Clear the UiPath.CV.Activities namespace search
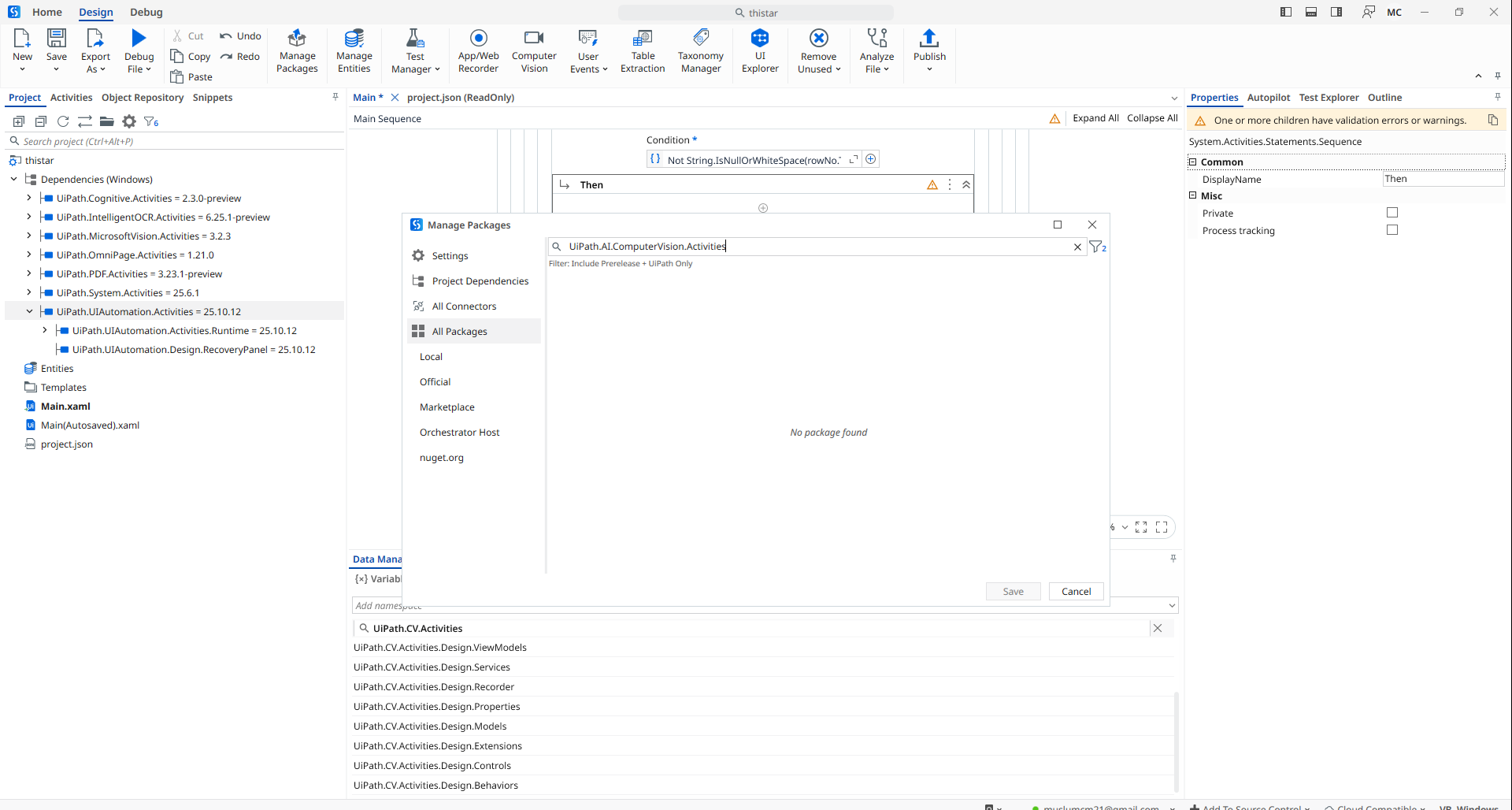 (1157, 628)
